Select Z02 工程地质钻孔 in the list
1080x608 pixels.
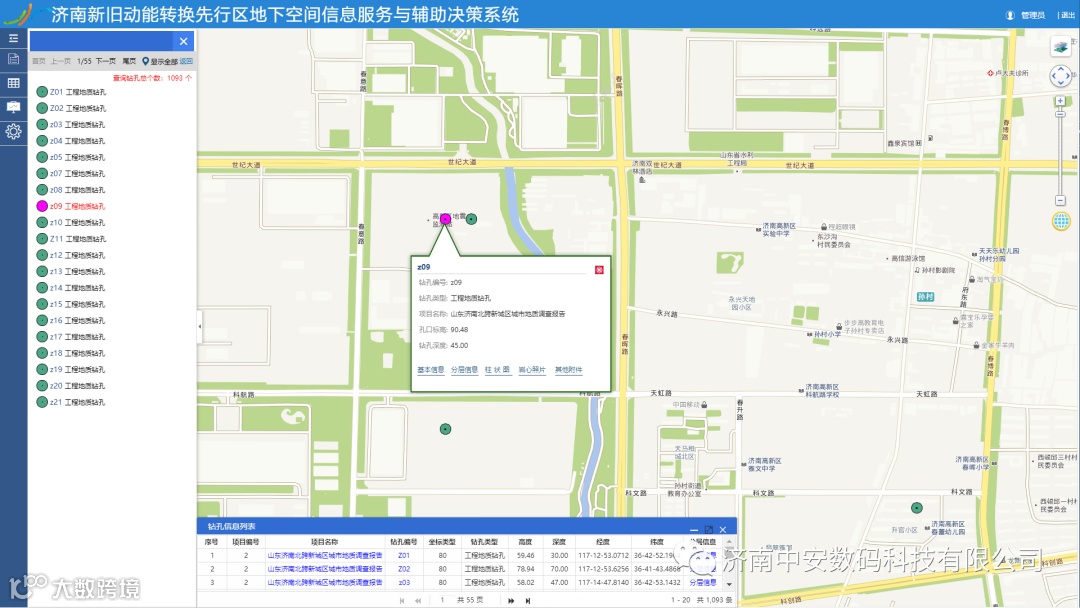(72, 108)
